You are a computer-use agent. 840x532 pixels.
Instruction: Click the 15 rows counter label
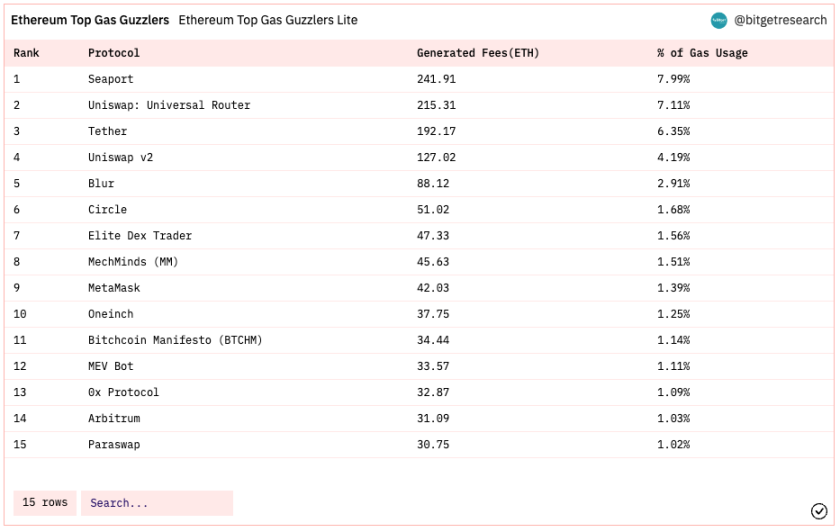(45, 503)
